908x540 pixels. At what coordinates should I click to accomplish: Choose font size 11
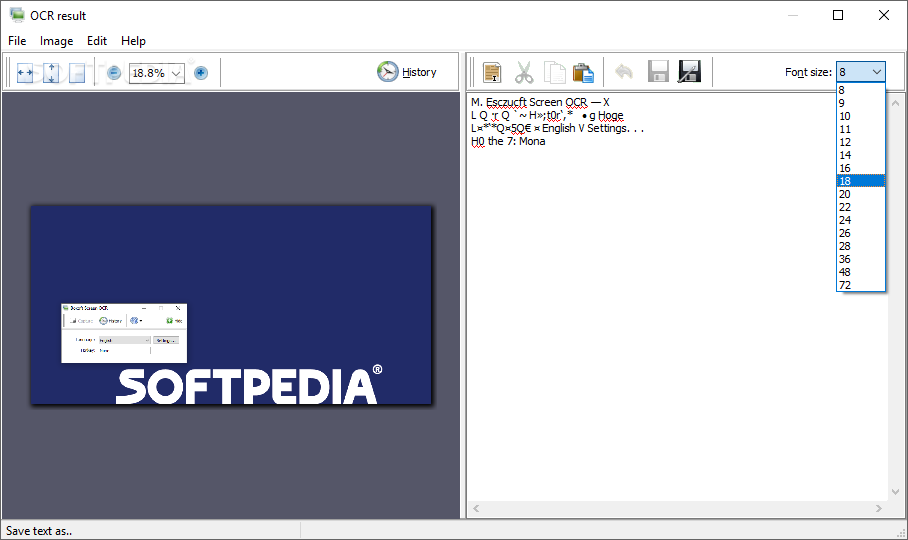(861, 129)
